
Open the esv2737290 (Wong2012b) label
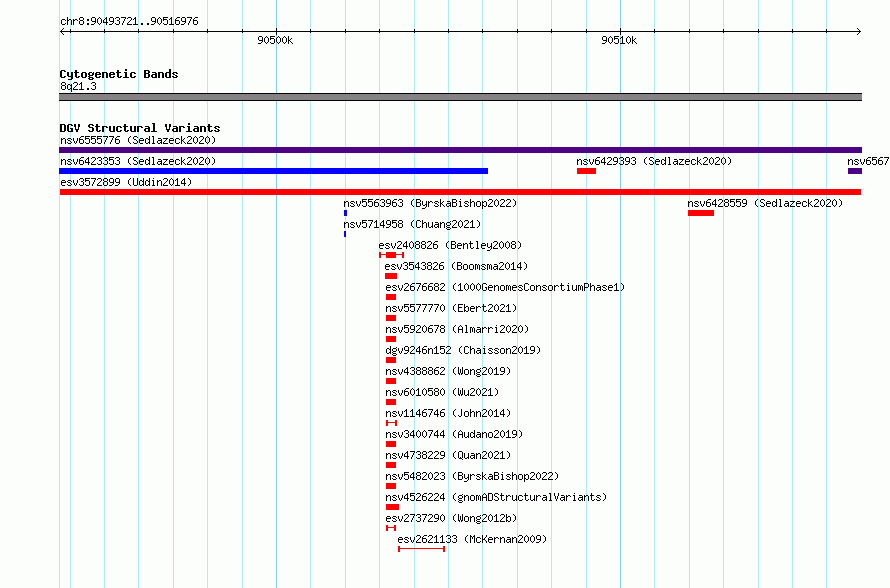coord(451,518)
